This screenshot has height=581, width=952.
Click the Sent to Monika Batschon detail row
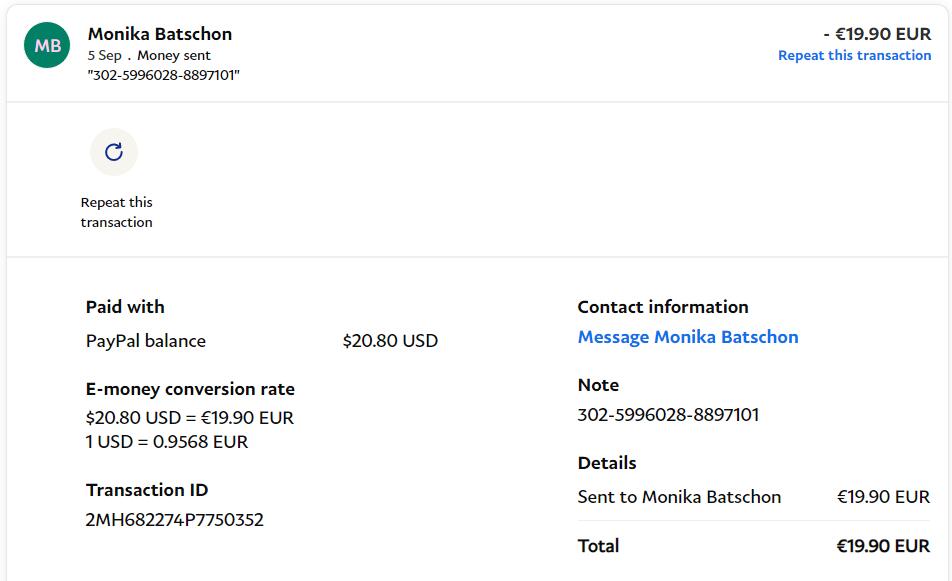[x=679, y=497]
